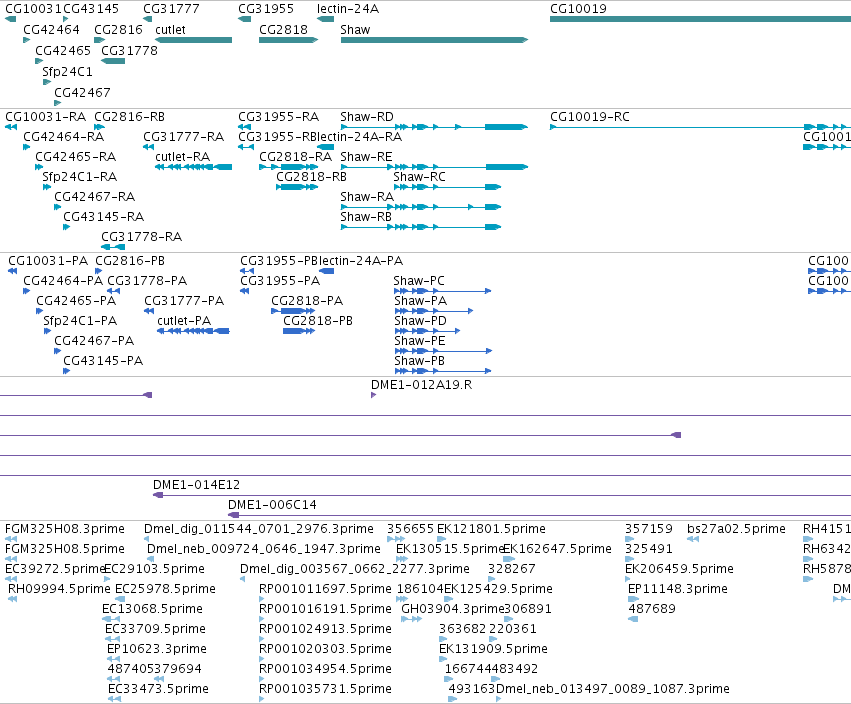
Task: Click the EK131909.5prime EST label
Action: pos(493,649)
